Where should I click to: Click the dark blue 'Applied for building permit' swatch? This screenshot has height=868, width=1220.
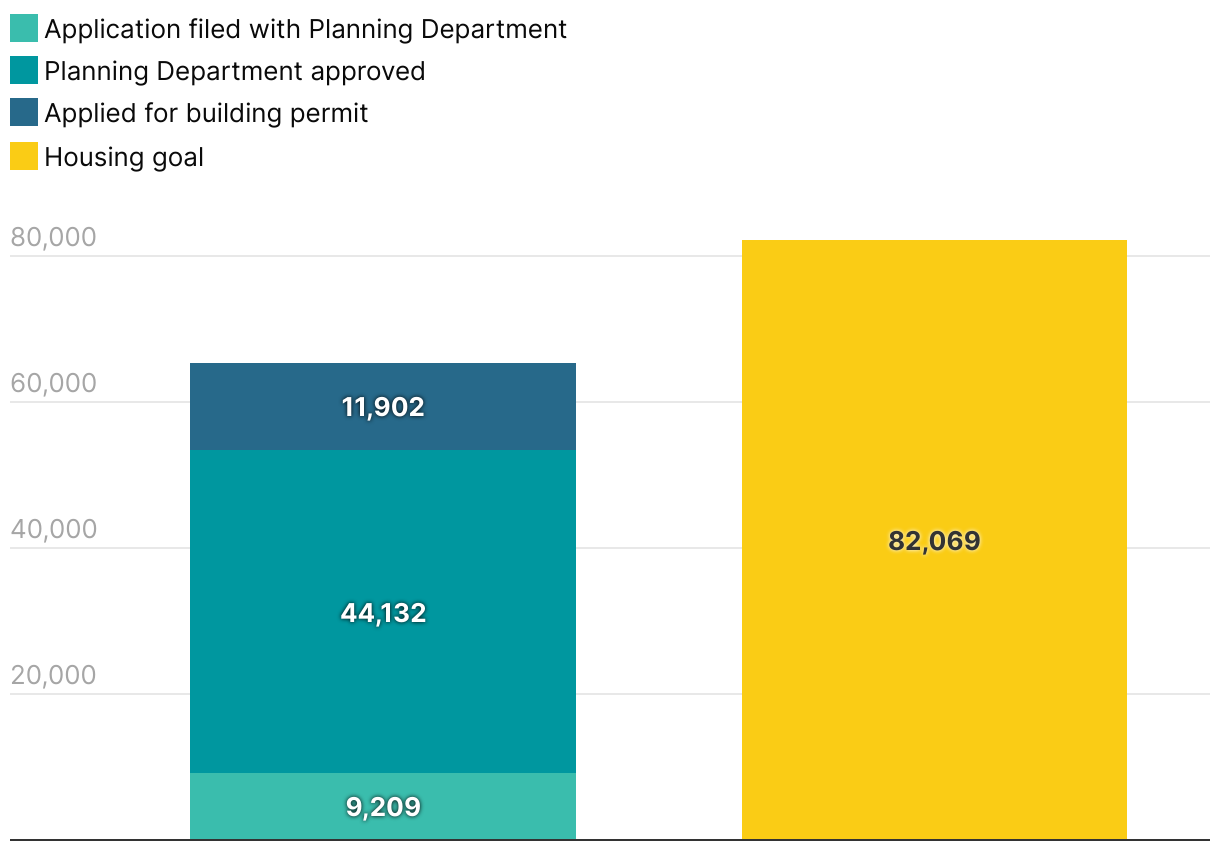tap(24, 113)
